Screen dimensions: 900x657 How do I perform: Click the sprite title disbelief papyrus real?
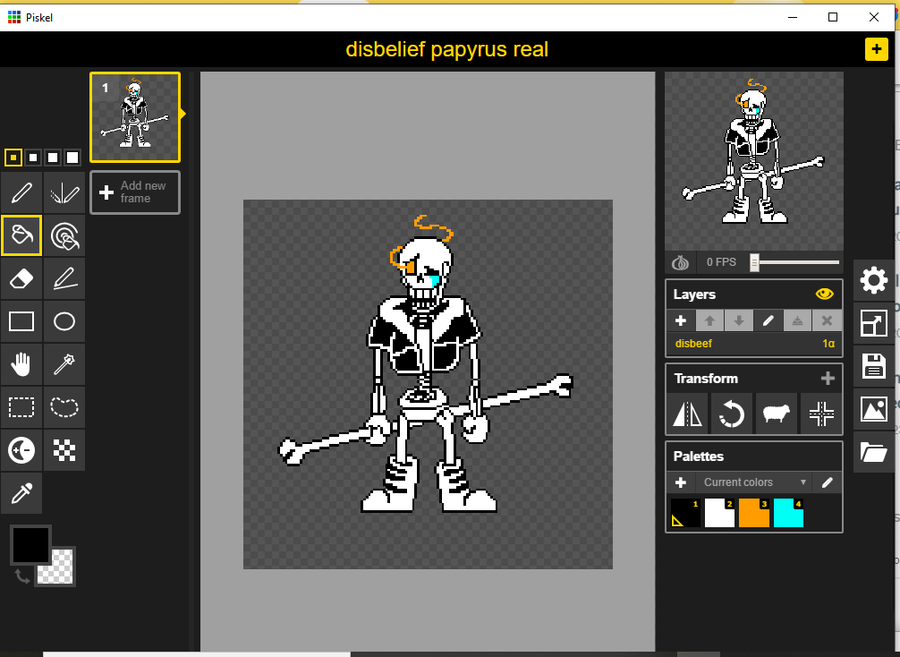pyautogui.click(x=447, y=49)
